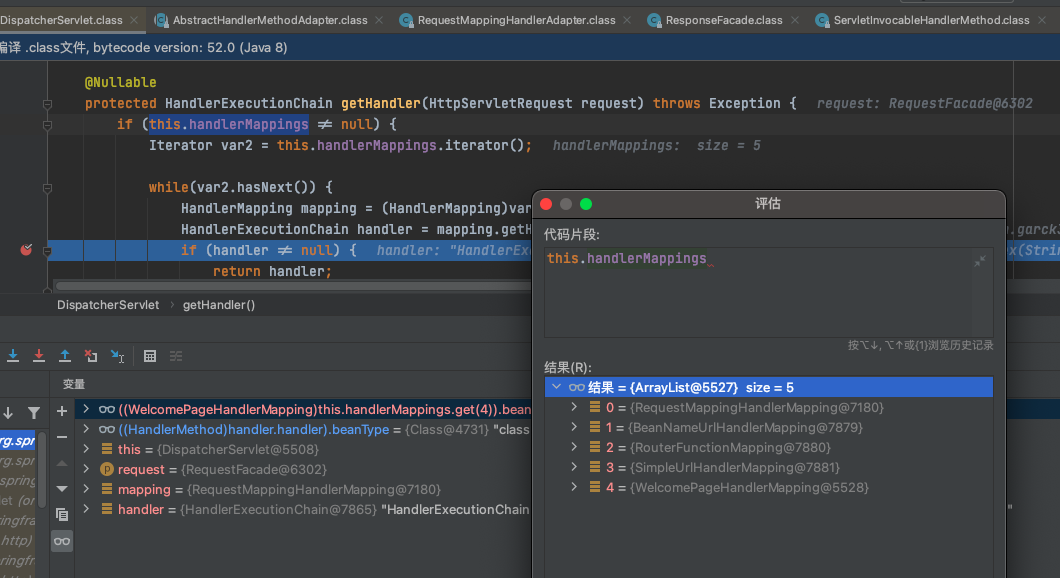Click the frames list vertical scrollbar
Viewport: 1060px width, 578px height.
42,469
